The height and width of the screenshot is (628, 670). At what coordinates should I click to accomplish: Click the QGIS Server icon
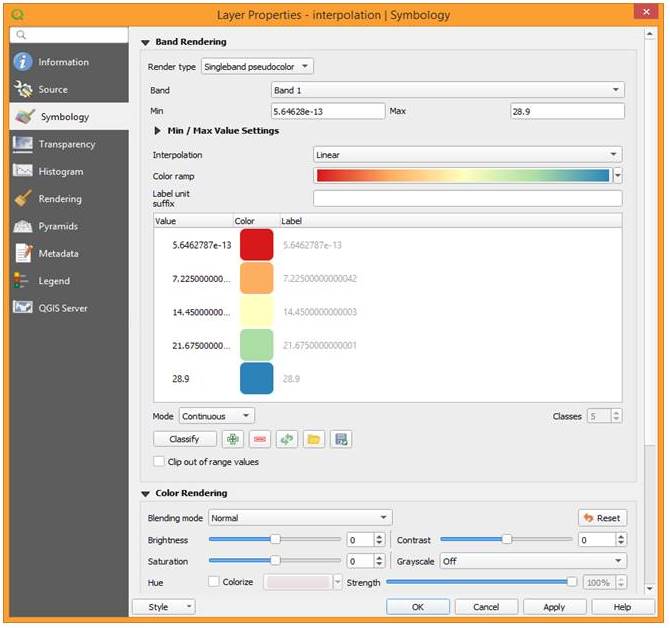coord(23,307)
